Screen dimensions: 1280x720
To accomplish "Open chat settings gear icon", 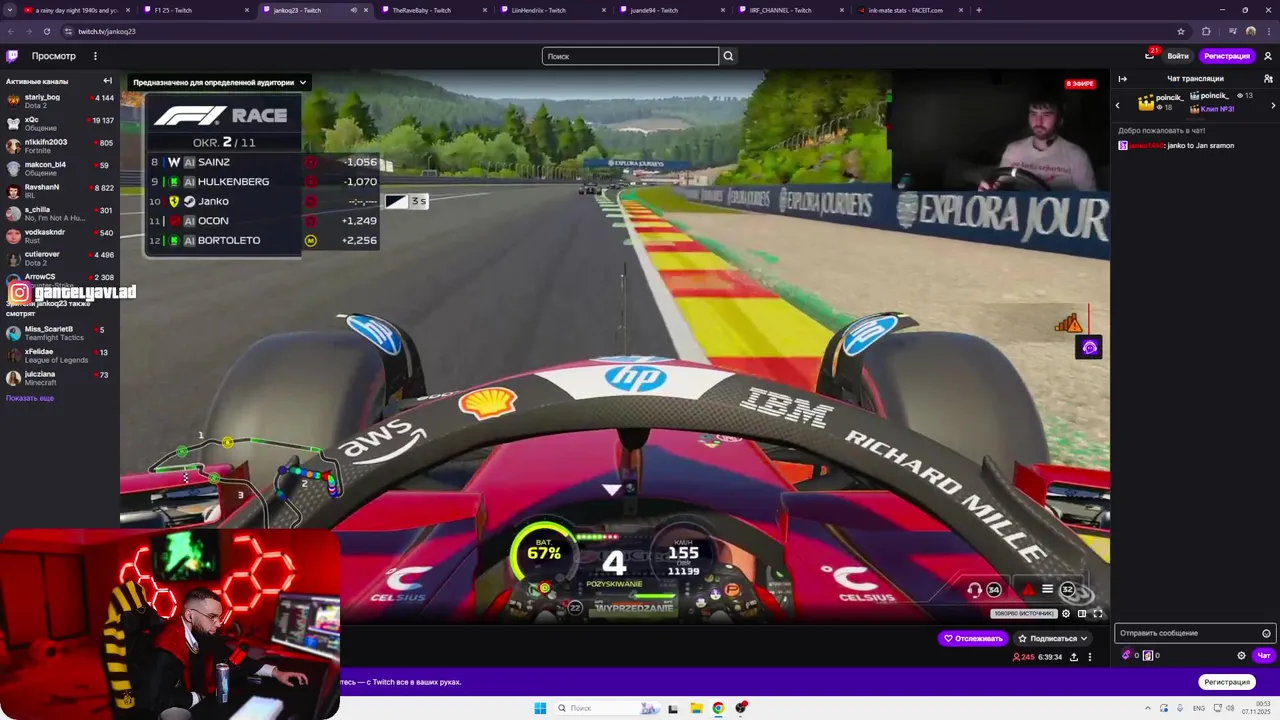I will (x=1242, y=656).
